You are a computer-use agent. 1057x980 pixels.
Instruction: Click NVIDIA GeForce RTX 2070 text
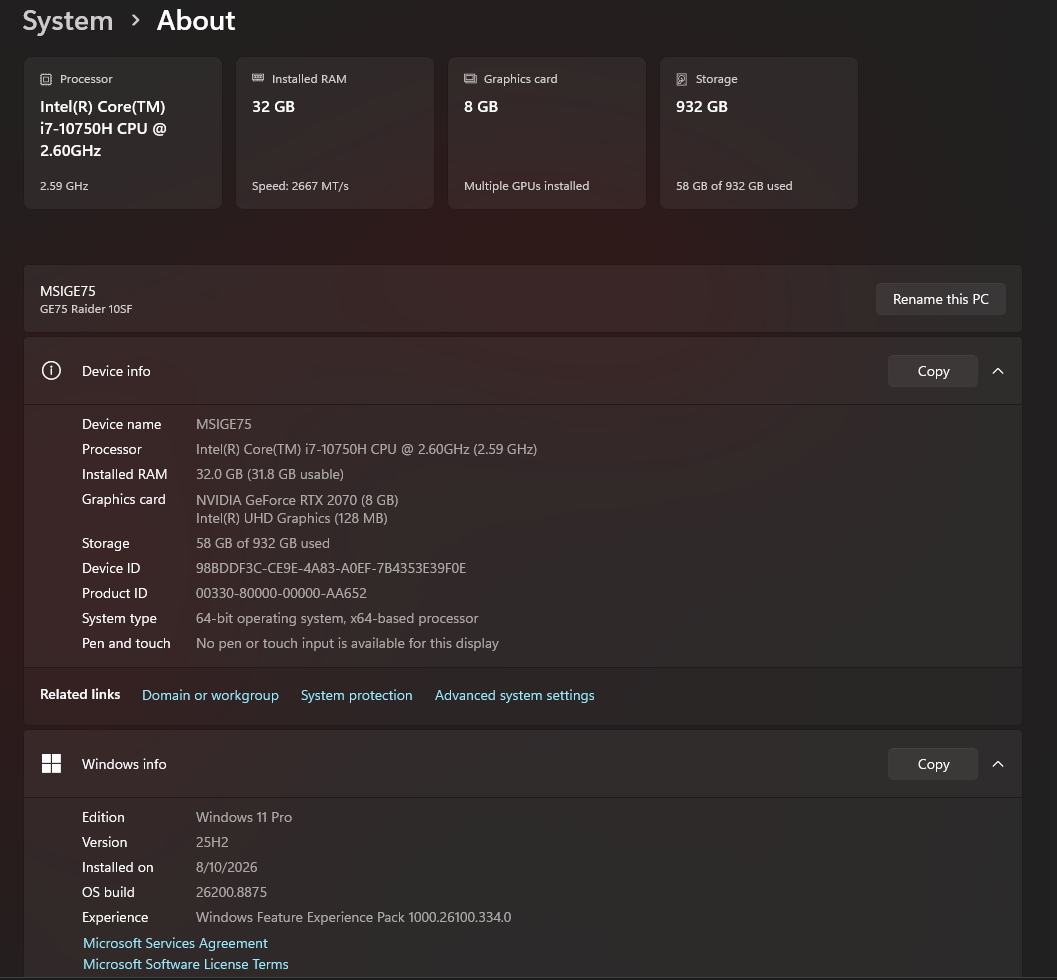tap(297, 500)
